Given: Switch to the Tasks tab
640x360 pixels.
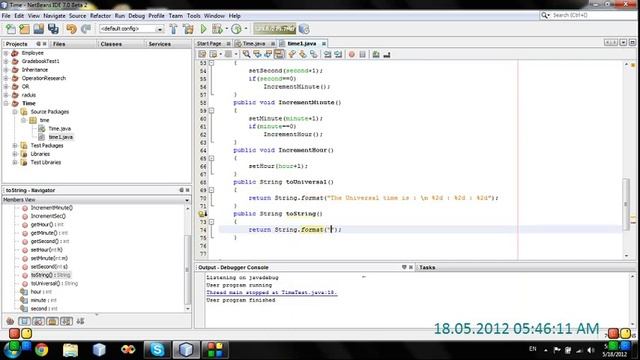Looking at the screenshot, I should coord(427,267).
